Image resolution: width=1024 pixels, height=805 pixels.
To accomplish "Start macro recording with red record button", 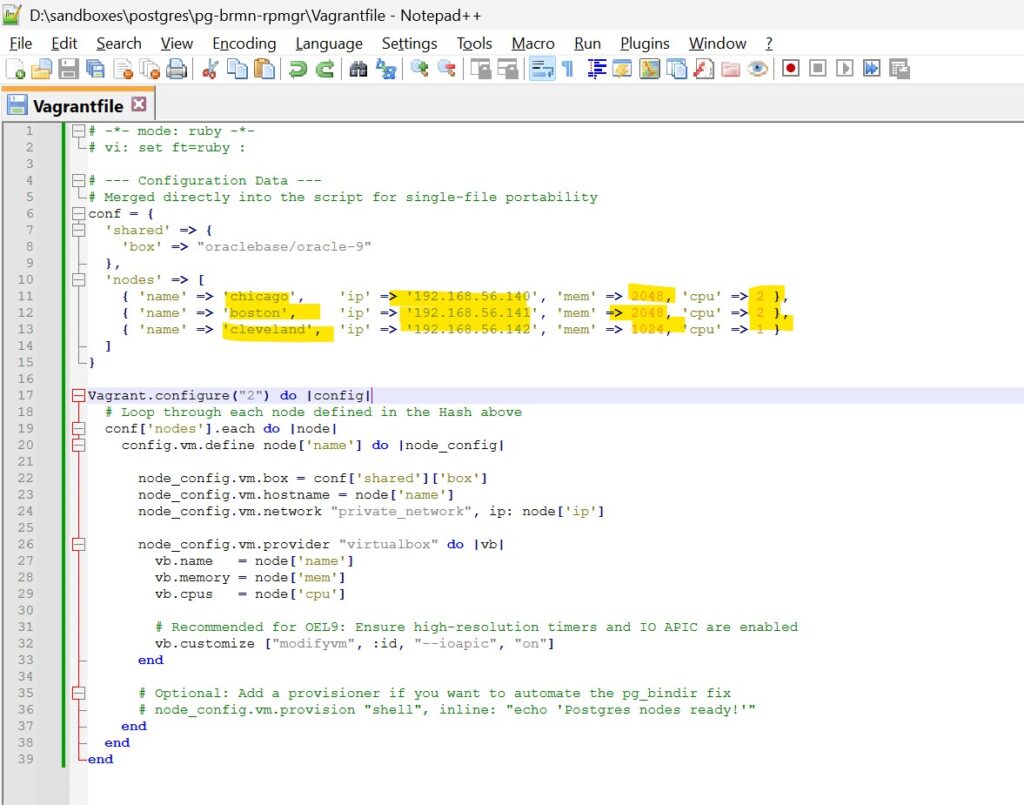I will tap(791, 69).
